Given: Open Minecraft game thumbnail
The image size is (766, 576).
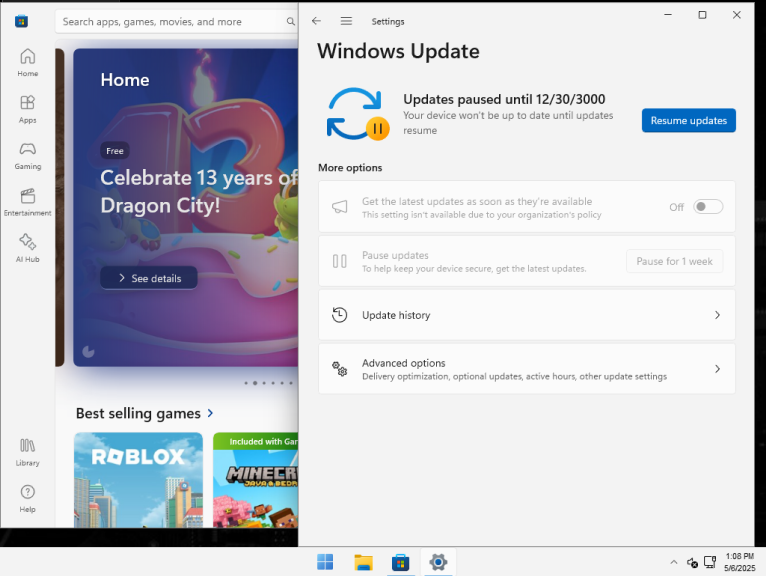Looking at the screenshot, I should 255,480.
